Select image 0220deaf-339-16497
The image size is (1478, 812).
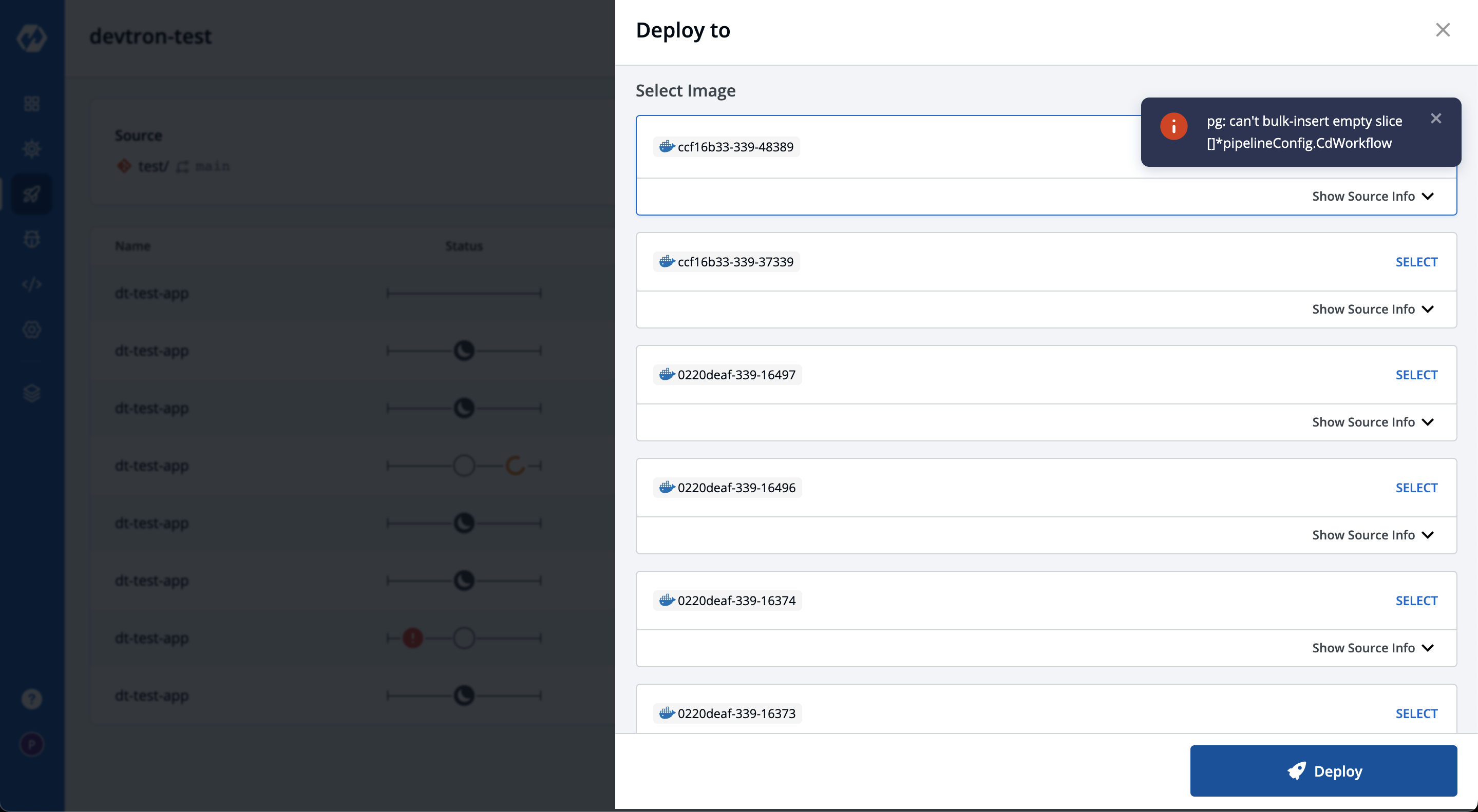(1416, 375)
